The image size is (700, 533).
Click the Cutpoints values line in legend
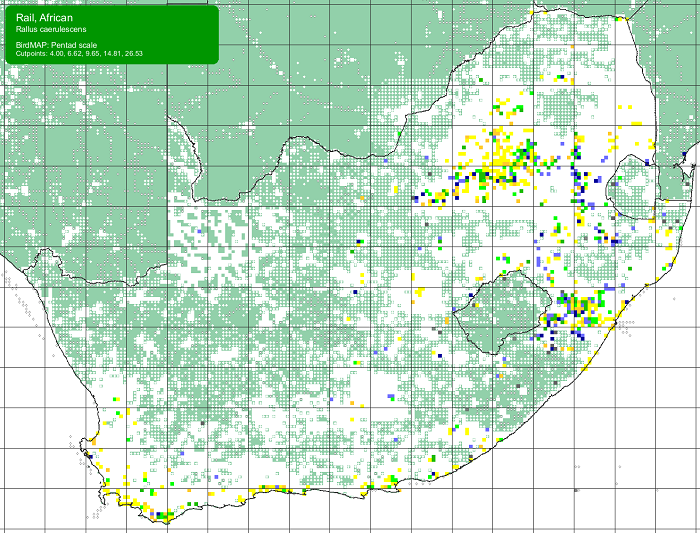80,53
